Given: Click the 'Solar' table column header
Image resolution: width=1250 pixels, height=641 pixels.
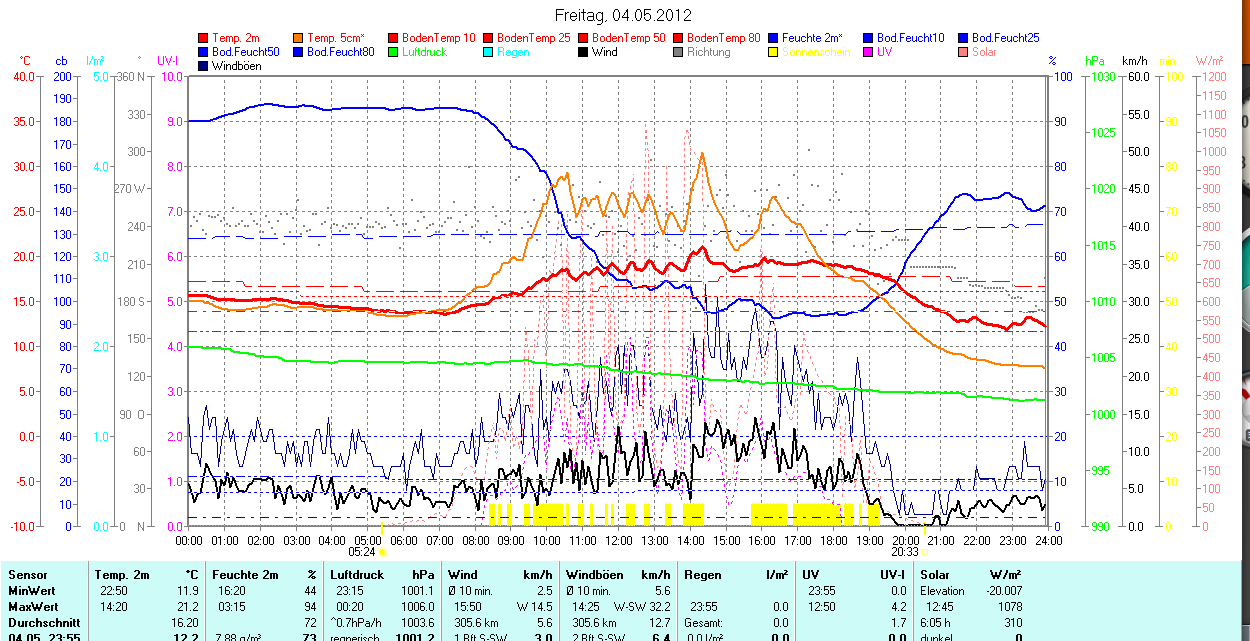Looking at the screenshot, I should pos(935,575).
